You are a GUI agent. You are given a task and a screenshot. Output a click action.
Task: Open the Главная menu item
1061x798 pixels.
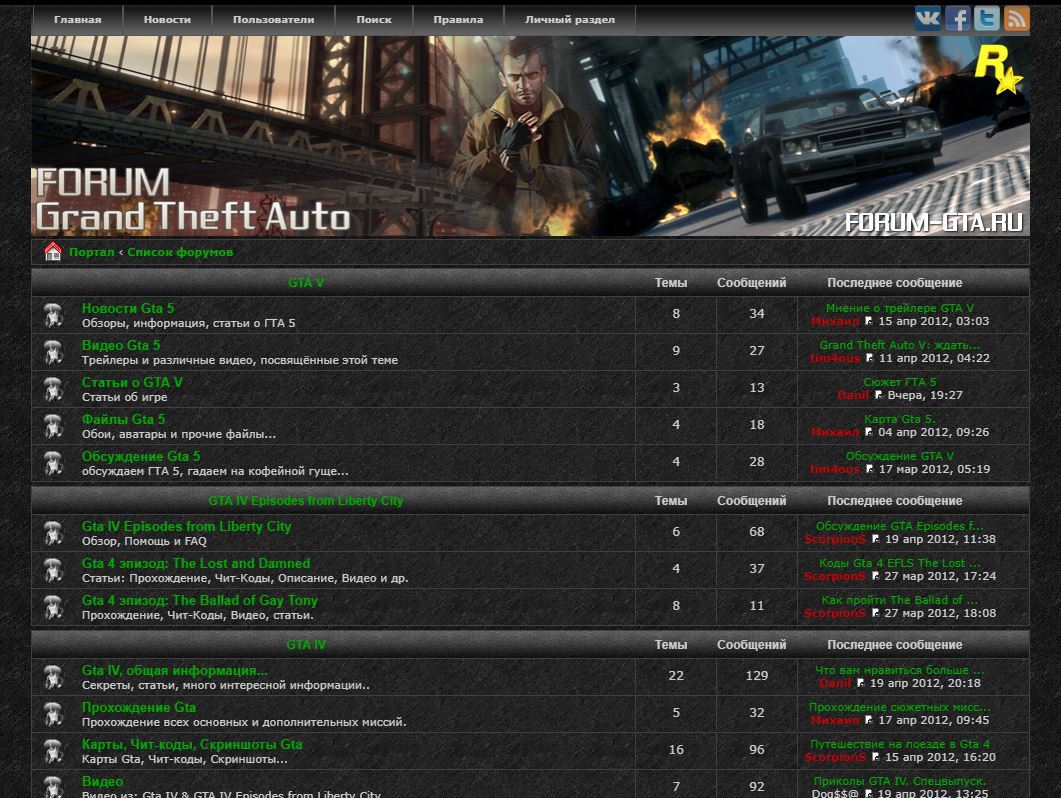coord(77,19)
